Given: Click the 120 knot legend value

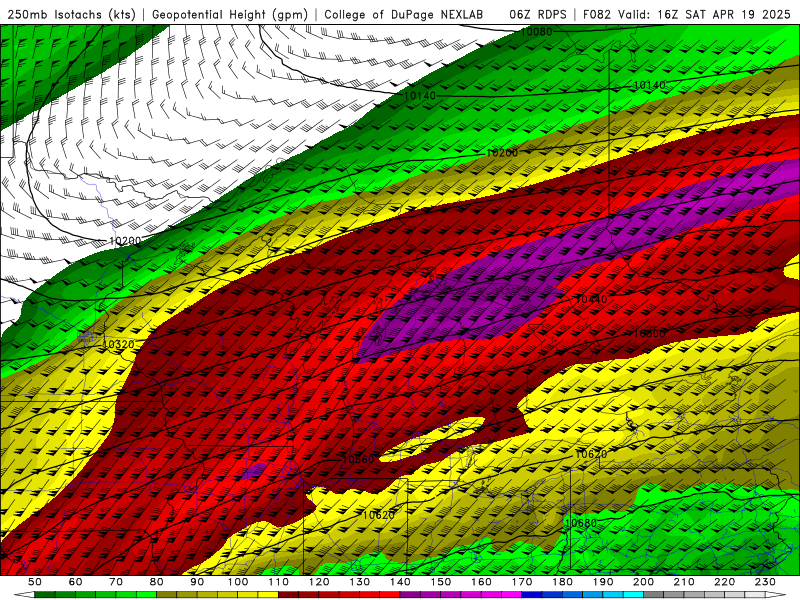Looking at the screenshot, I should pos(319,582).
